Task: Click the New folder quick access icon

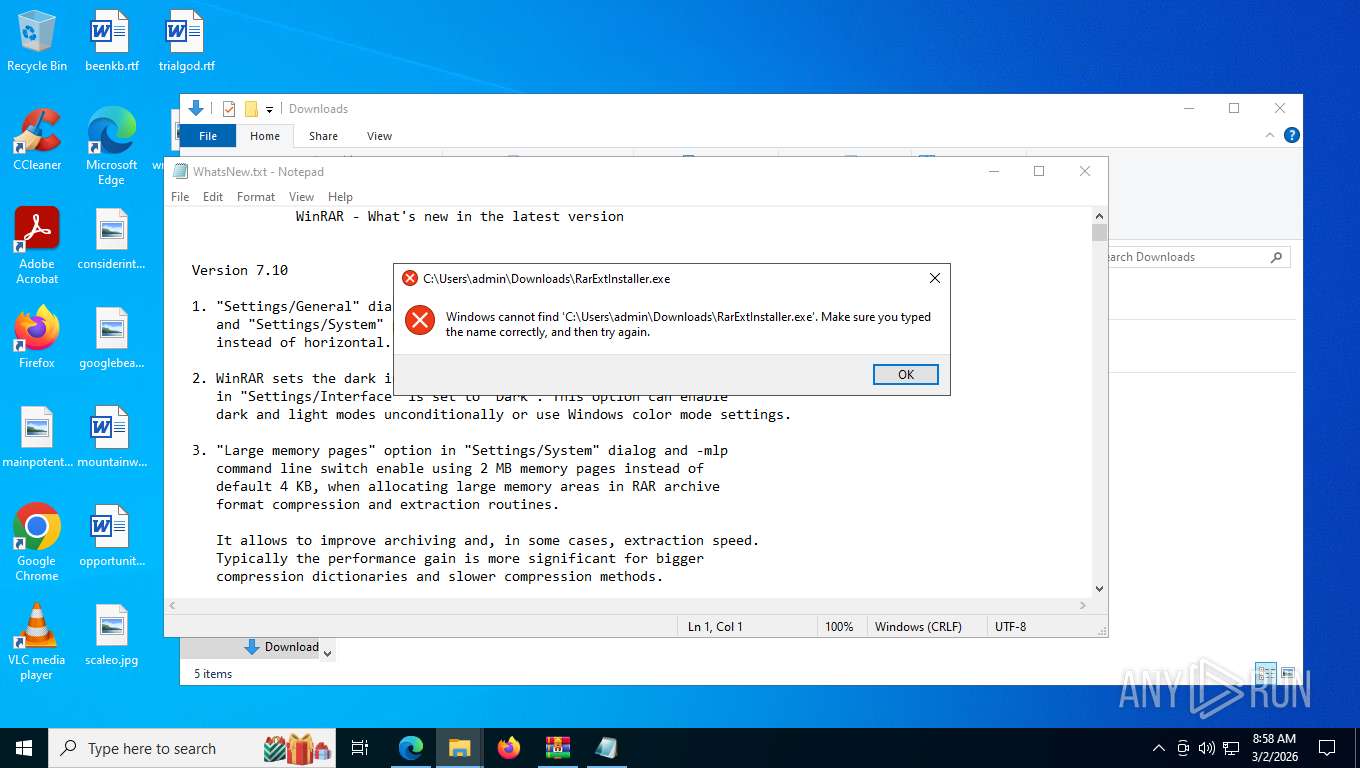Action: (251, 108)
